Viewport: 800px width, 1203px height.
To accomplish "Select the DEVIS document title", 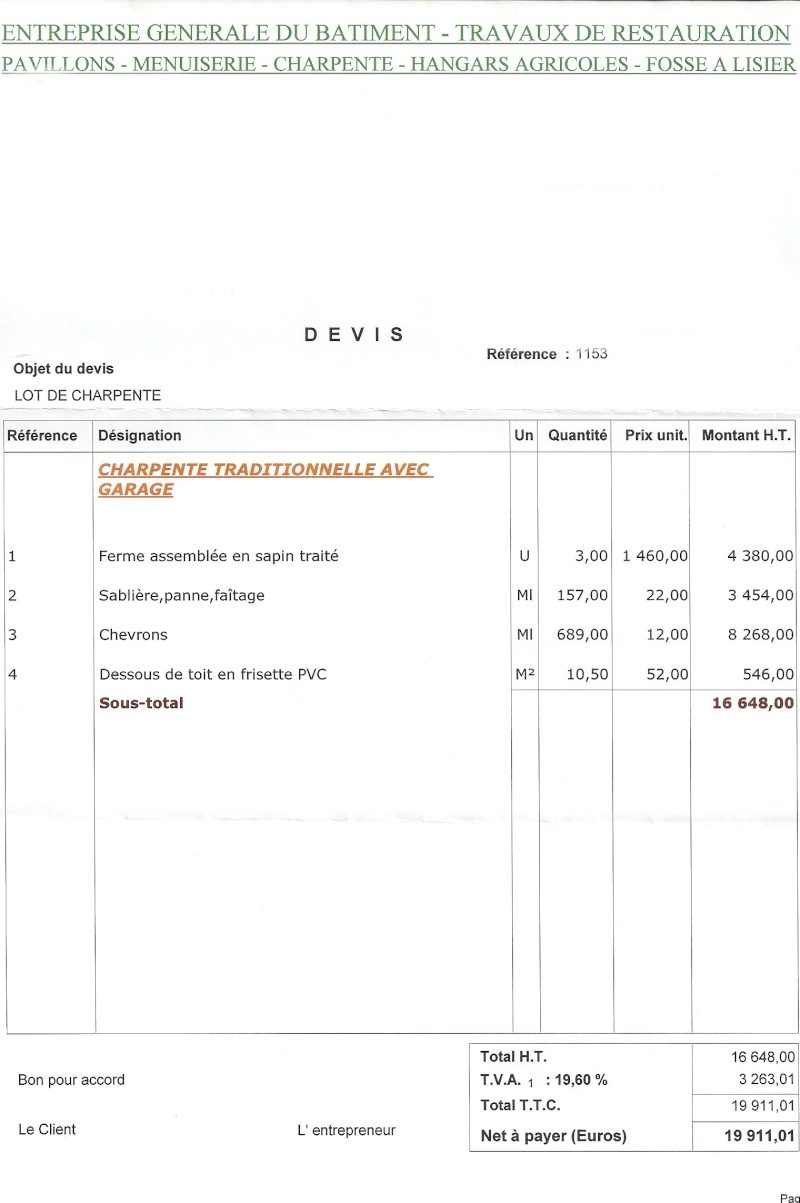I will point(354,335).
